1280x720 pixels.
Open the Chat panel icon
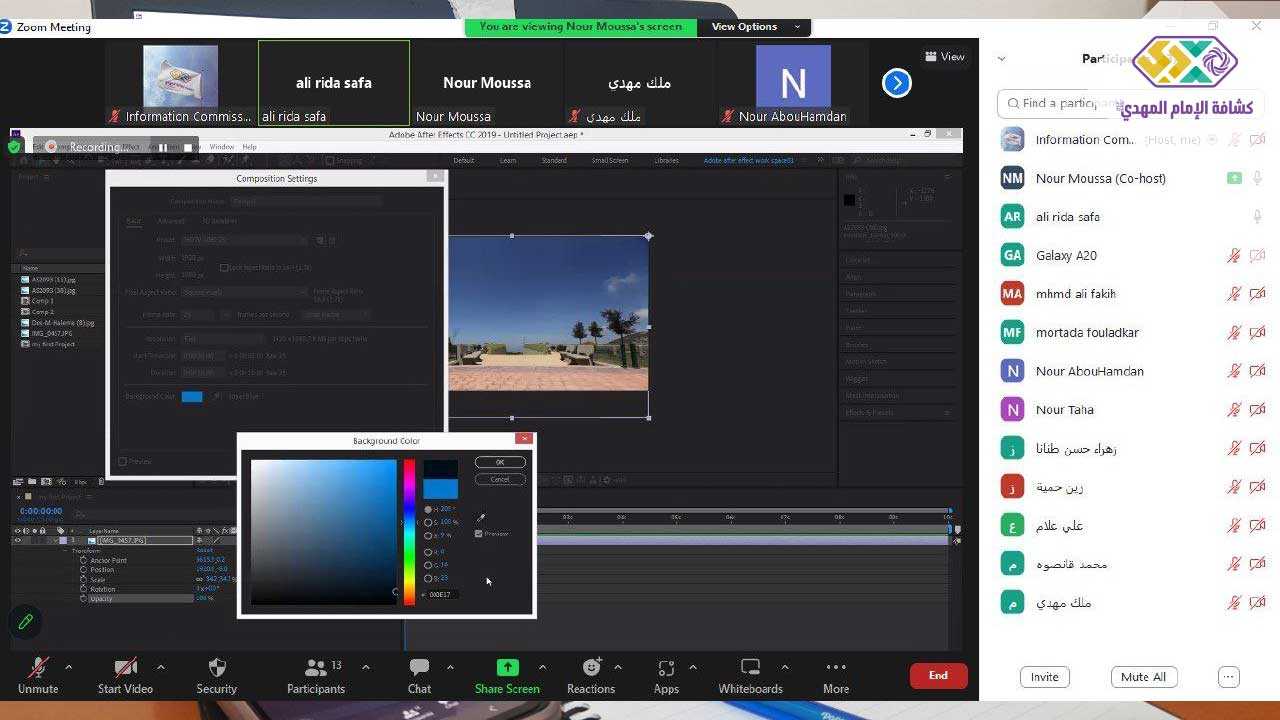click(419, 668)
